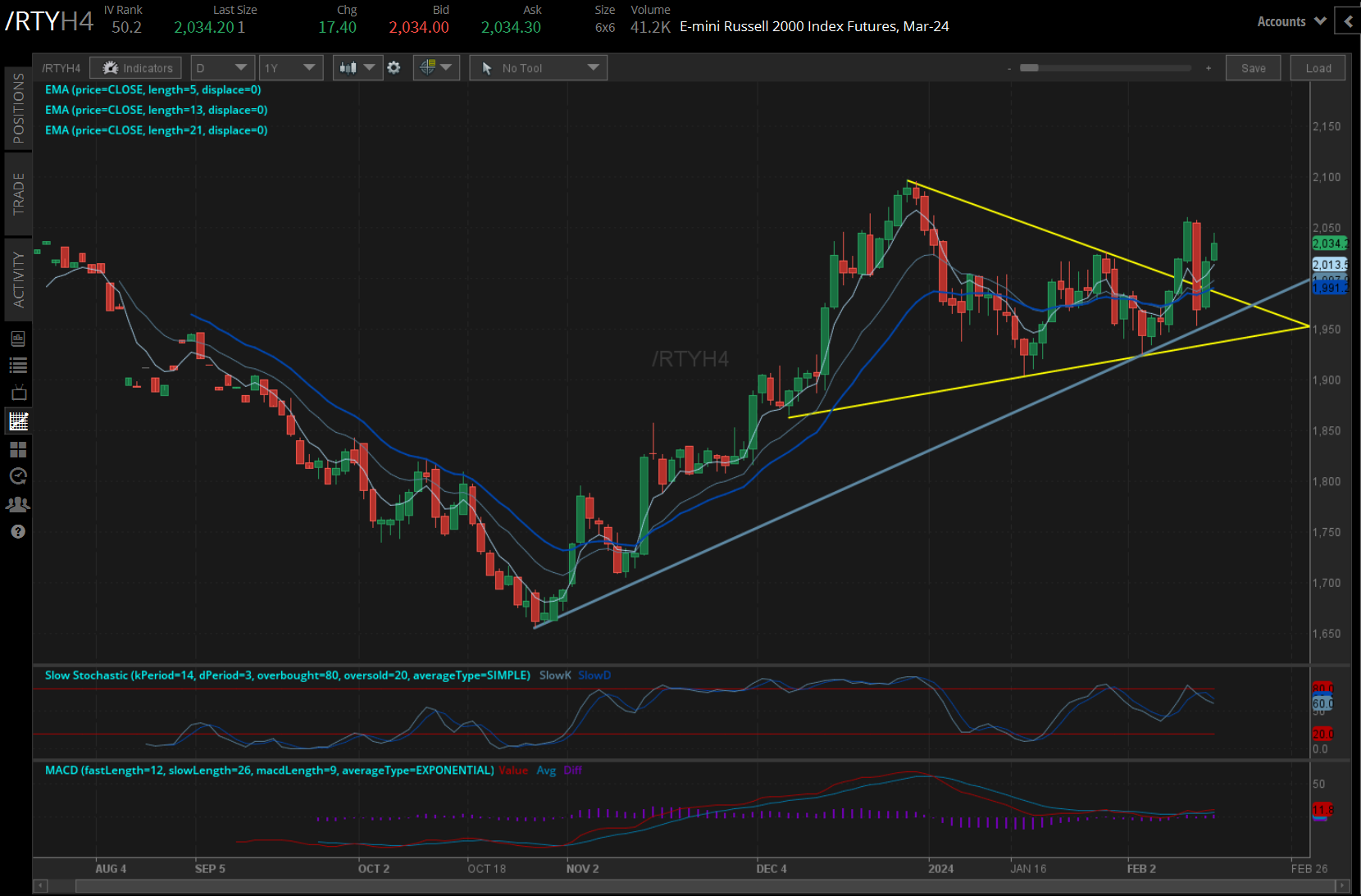Open the candlestick chart style dropdown
This screenshot has width=1361, height=896.
coord(357,68)
